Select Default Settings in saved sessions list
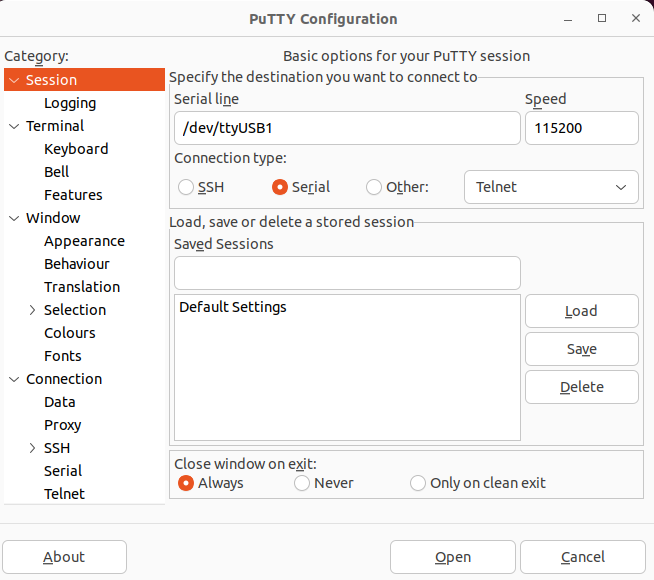 tap(233, 307)
